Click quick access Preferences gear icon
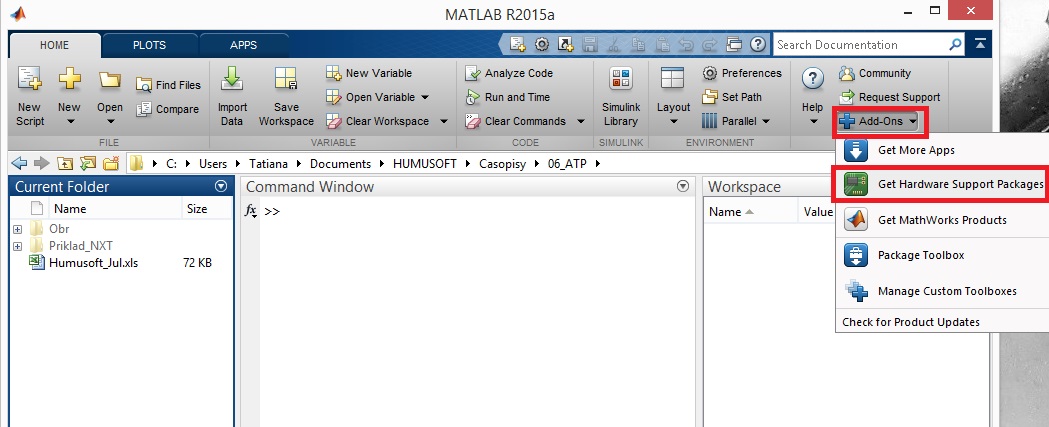Screen dimensions: 1049x427 pos(542,44)
